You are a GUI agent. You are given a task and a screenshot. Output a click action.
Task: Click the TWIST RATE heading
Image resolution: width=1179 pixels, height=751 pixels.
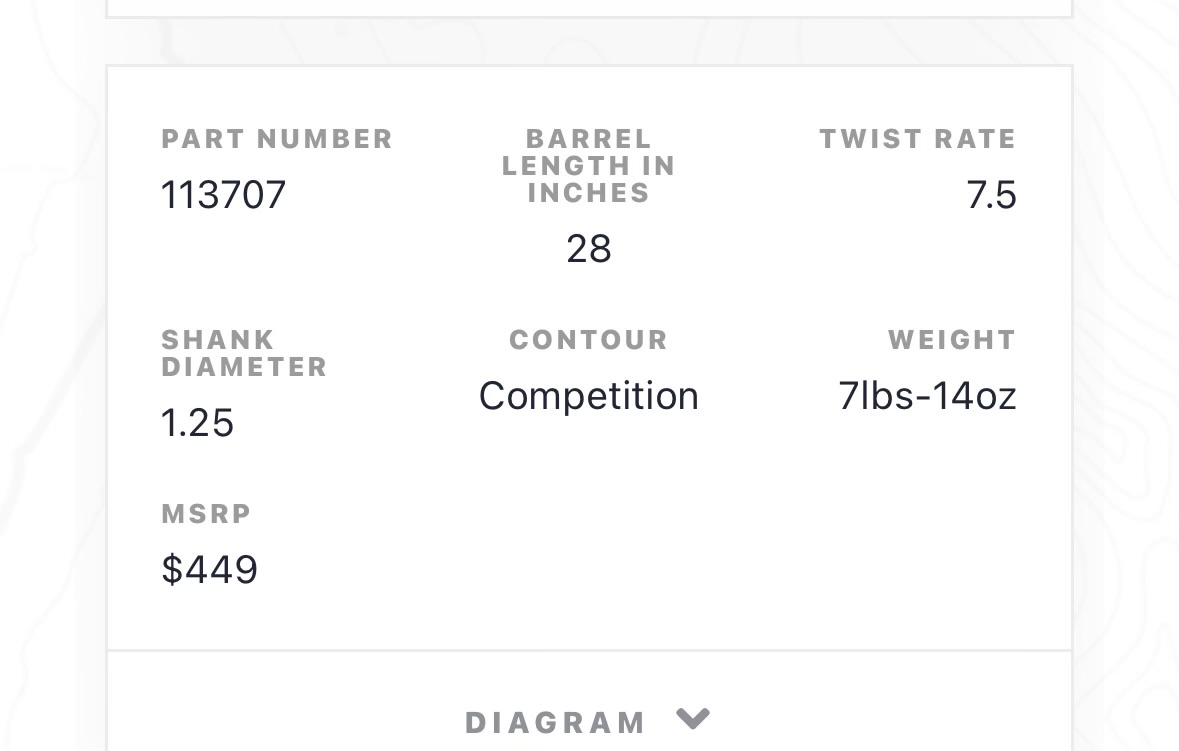pos(918,139)
